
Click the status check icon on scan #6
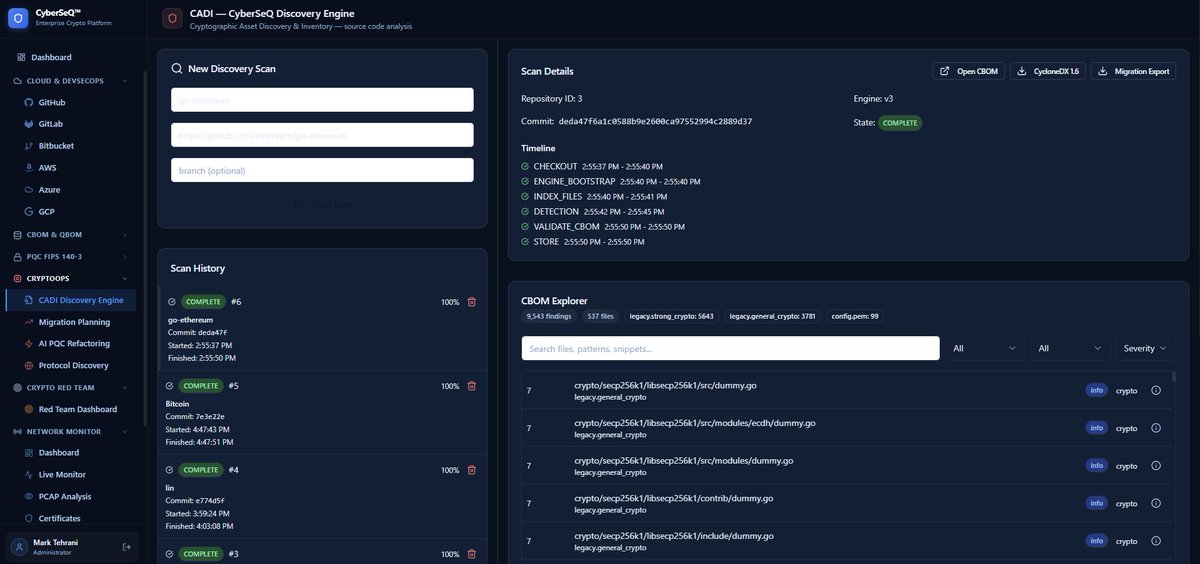tap(172, 302)
